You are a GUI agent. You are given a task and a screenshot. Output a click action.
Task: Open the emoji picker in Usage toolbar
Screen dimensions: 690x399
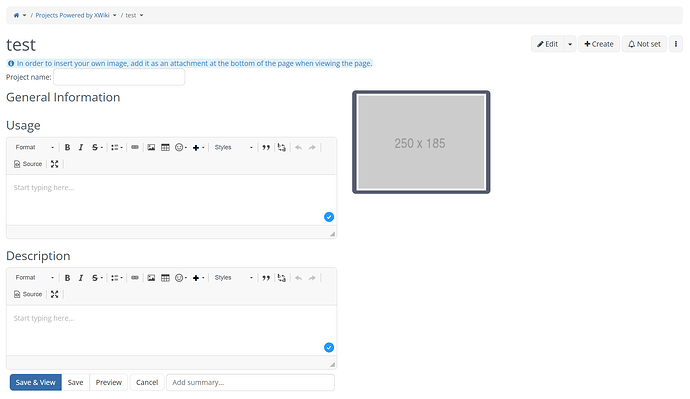click(x=181, y=147)
